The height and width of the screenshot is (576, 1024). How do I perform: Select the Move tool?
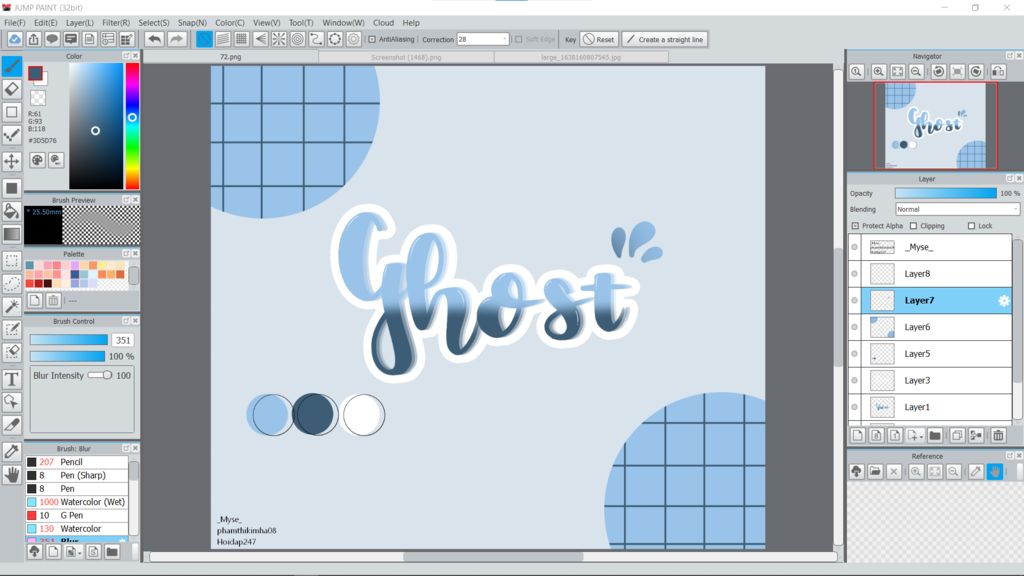click(x=12, y=161)
